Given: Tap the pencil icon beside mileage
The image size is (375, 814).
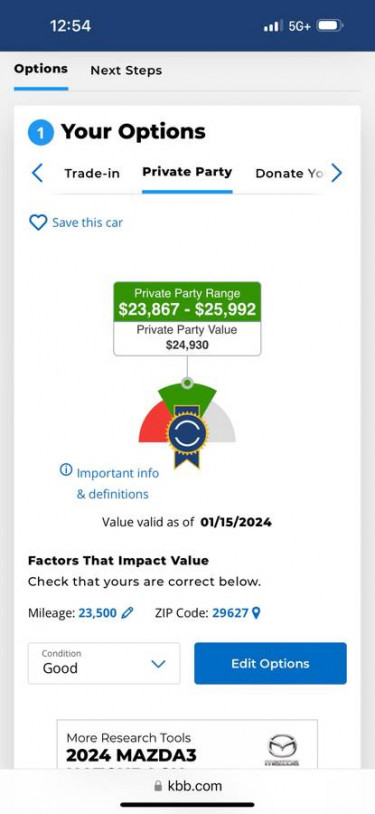Looking at the screenshot, I should tap(127, 613).
